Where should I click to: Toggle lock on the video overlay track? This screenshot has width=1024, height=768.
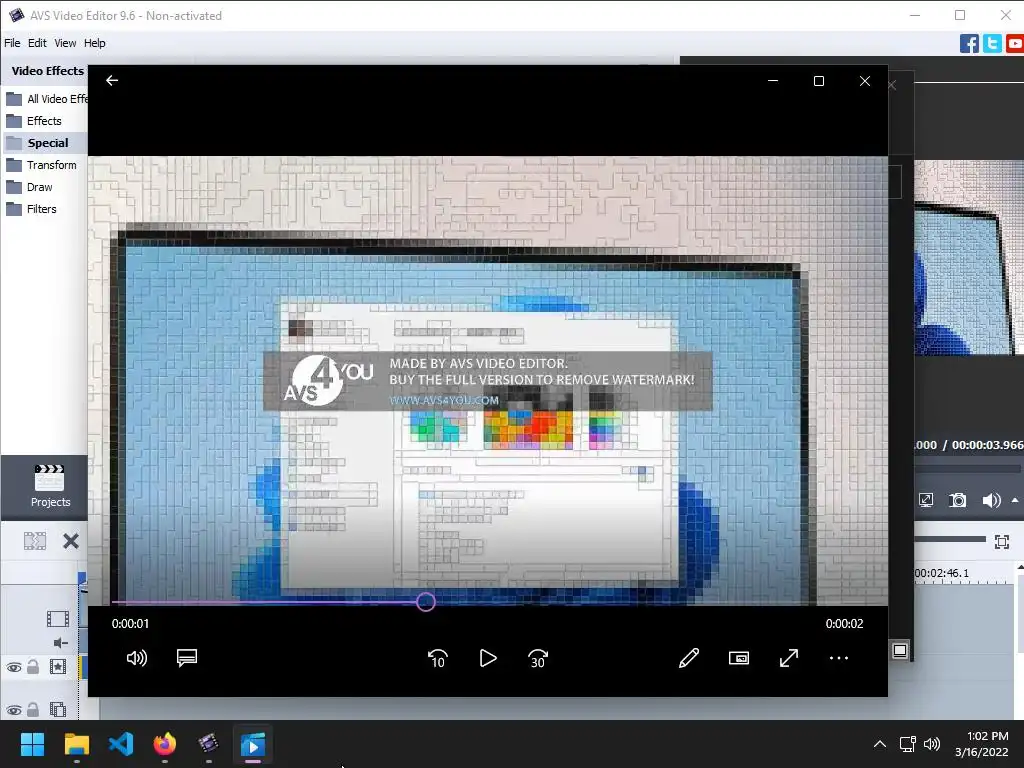pos(33,709)
